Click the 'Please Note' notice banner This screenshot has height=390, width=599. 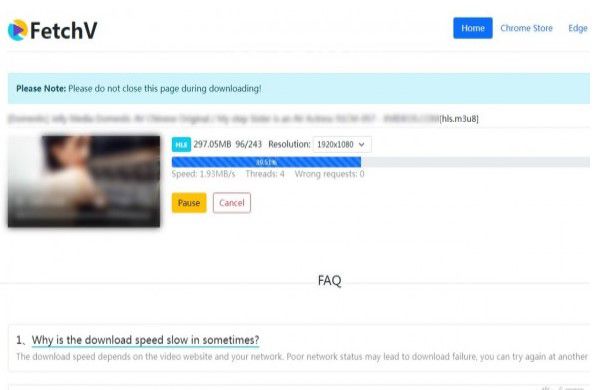pyautogui.click(x=299, y=89)
